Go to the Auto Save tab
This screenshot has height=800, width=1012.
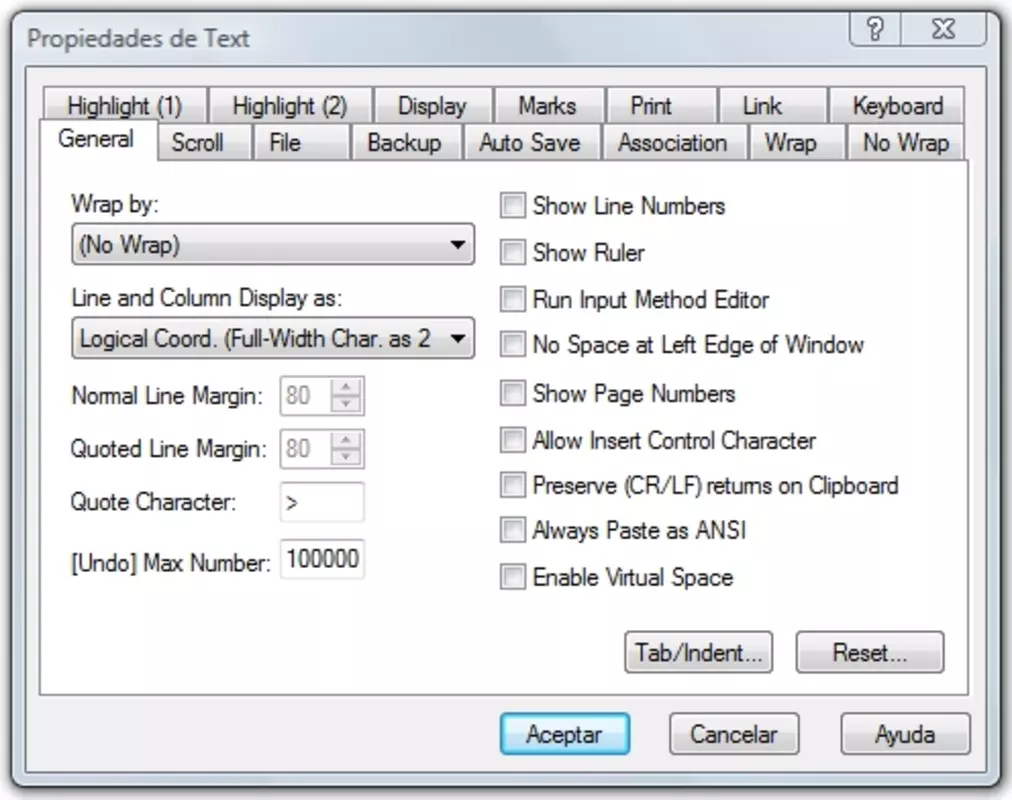point(530,143)
